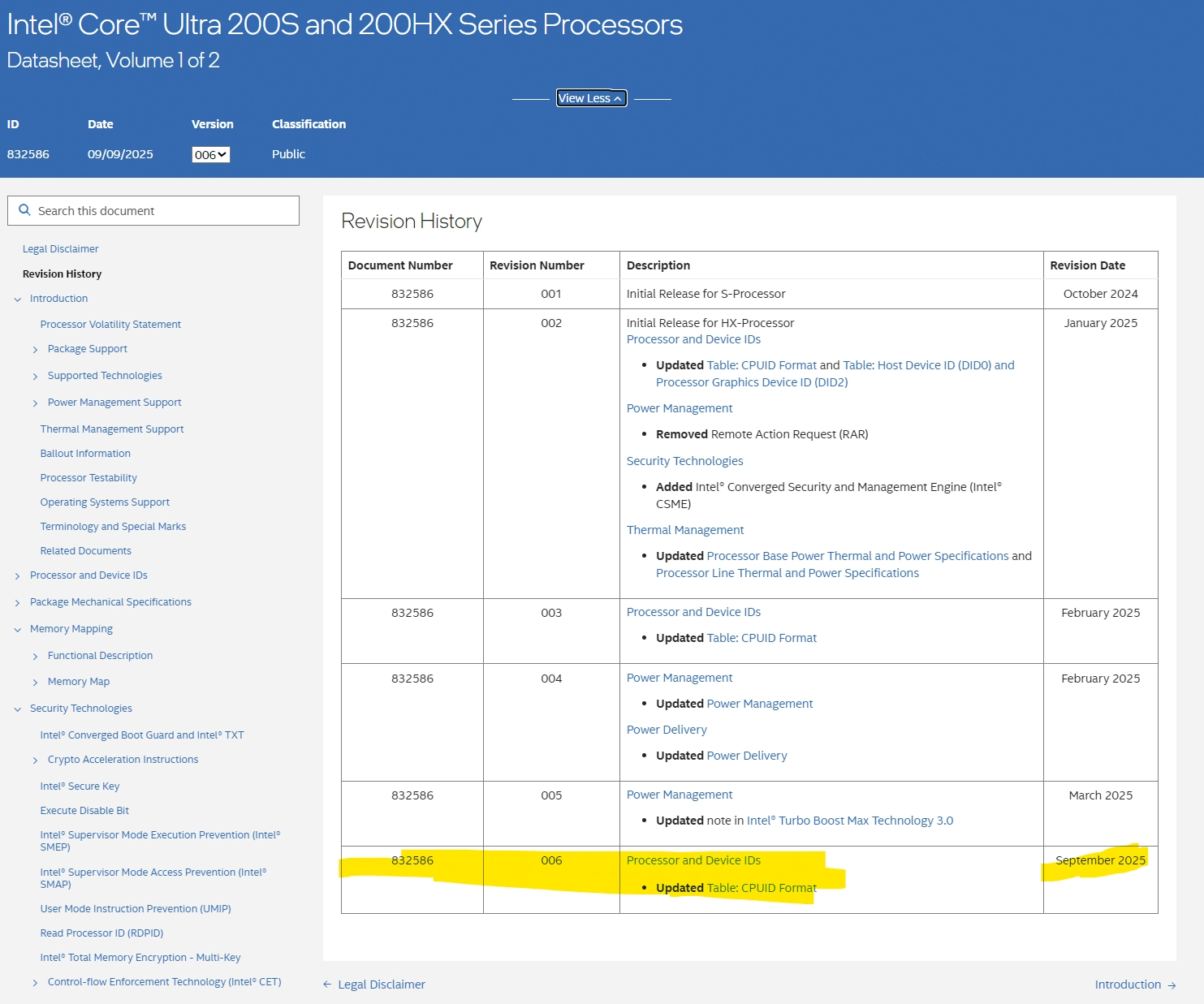This screenshot has width=1204, height=1004.
Task: Expand the Crypto Acceleration Instructions chevron
Action: click(35, 761)
